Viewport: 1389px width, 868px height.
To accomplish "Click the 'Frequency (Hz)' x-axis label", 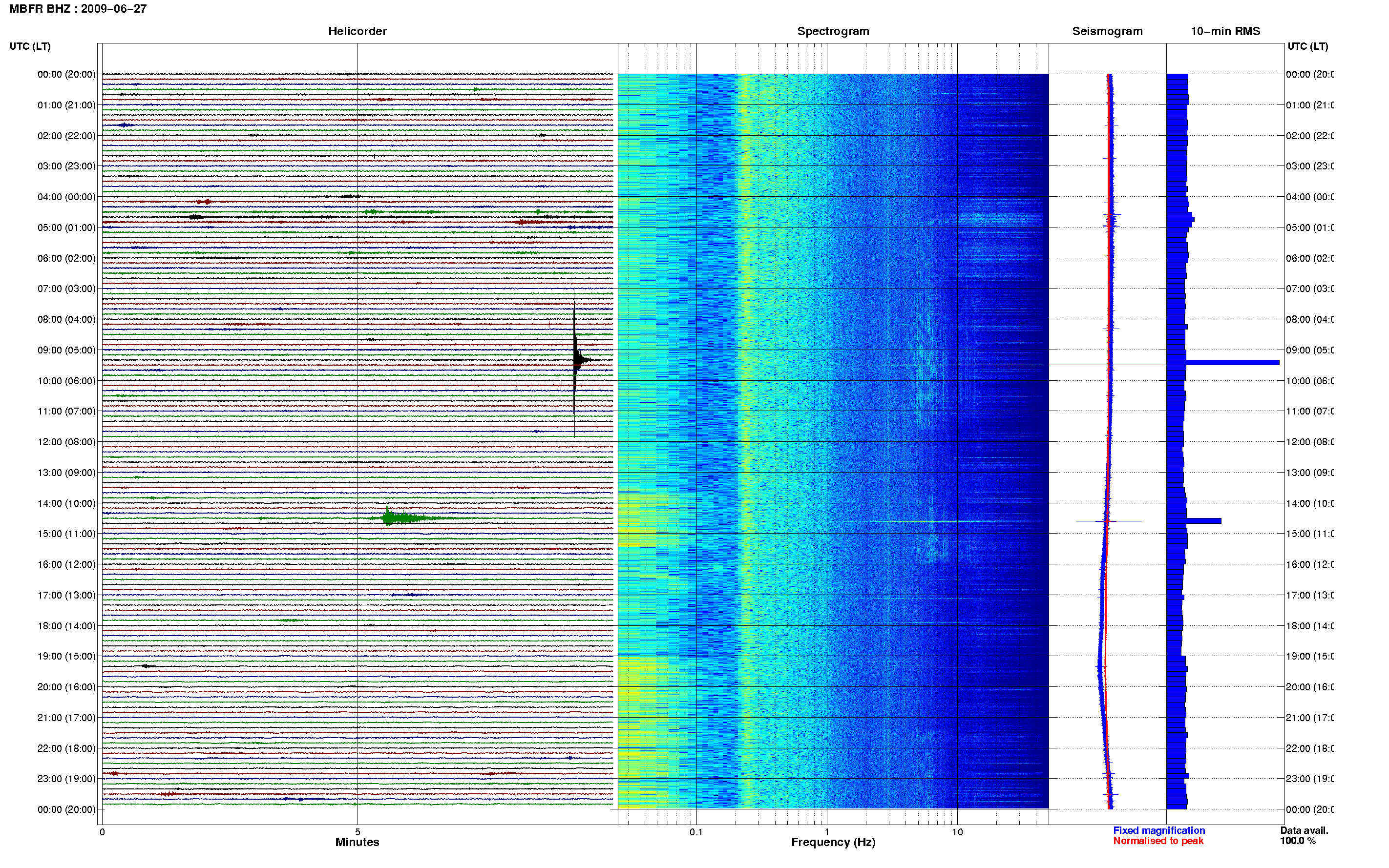I will pos(833,842).
